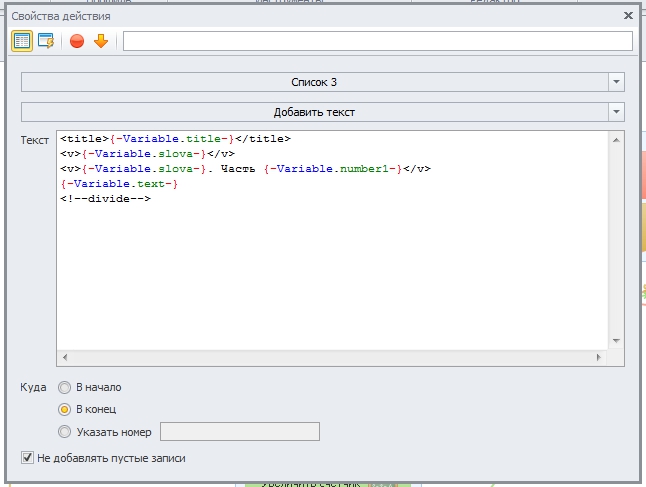The width and height of the screenshot is (646, 487).
Task: Toggle "Не добавлять пустые записи" checkbox
Action: [x=28, y=458]
